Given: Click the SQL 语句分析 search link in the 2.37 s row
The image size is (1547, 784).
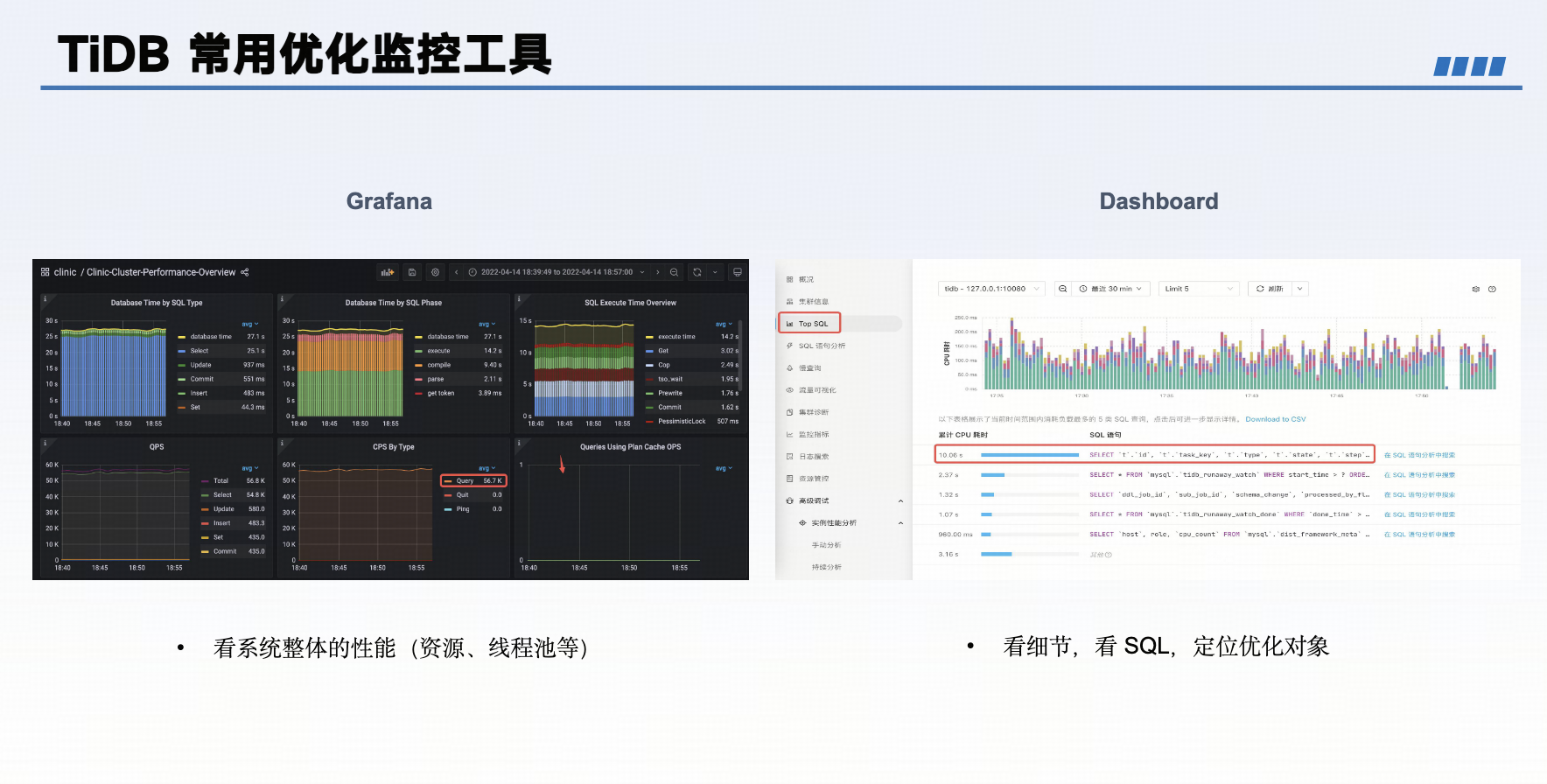Looking at the screenshot, I should tap(1419, 475).
